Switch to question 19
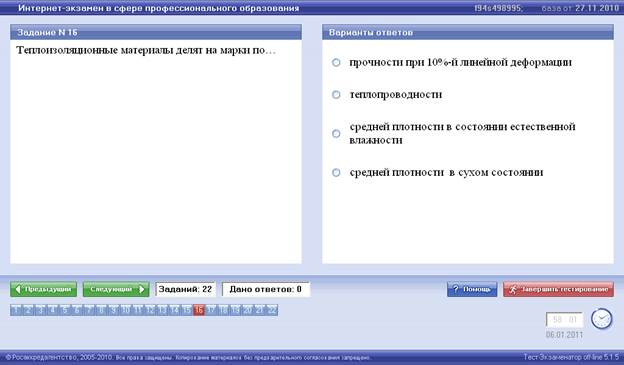 coord(235,310)
